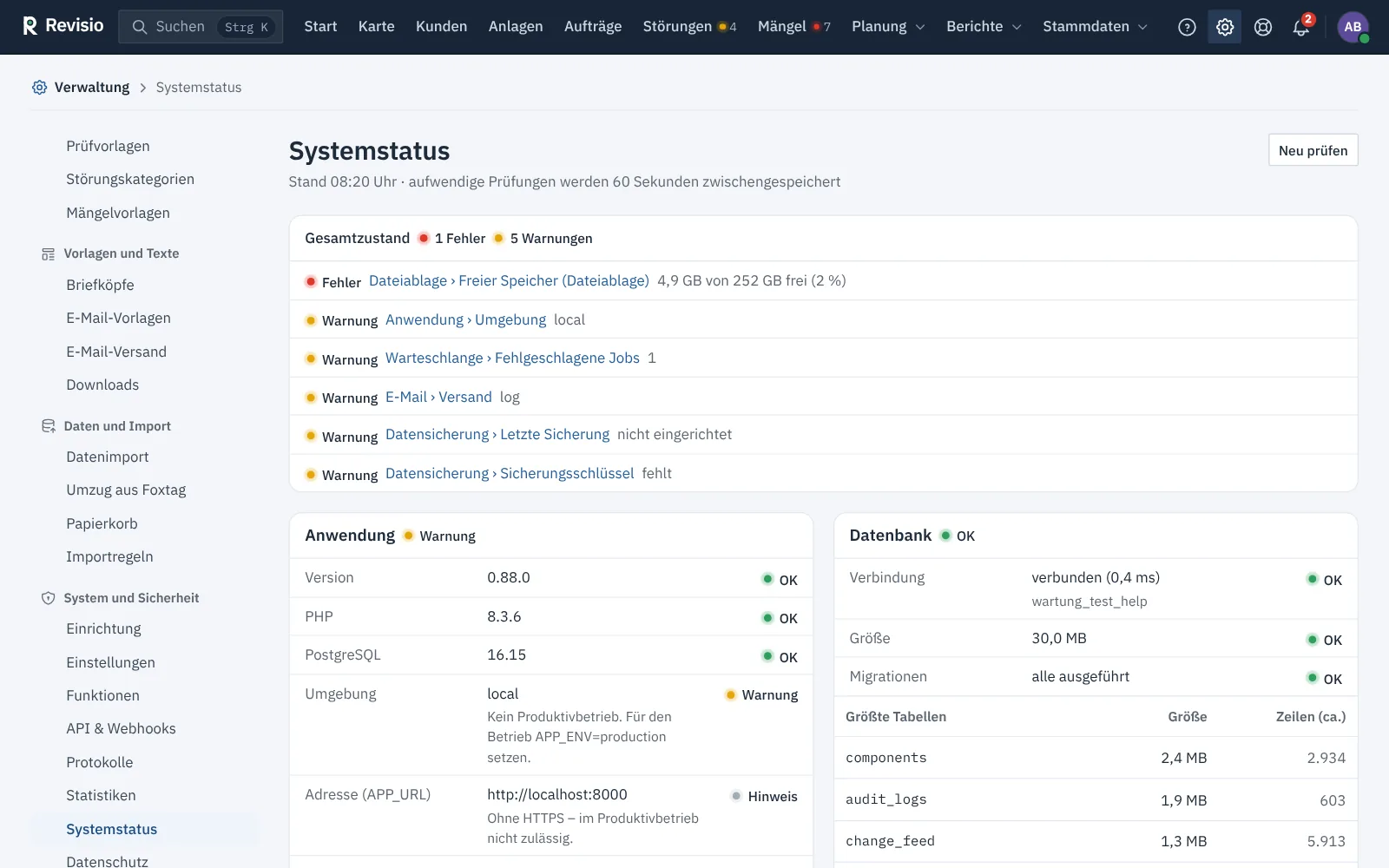Click the 1 Fehler status indicator
The height and width of the screenshot is (868, 1389).
[x=452, y=238]
